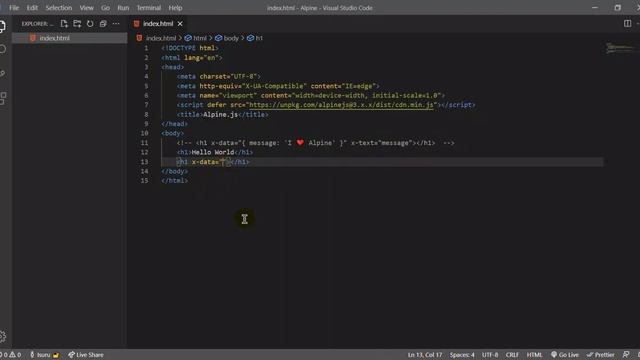Click the meta charset line 4
The image size is (640, 360).
click(x=218, y=77)
